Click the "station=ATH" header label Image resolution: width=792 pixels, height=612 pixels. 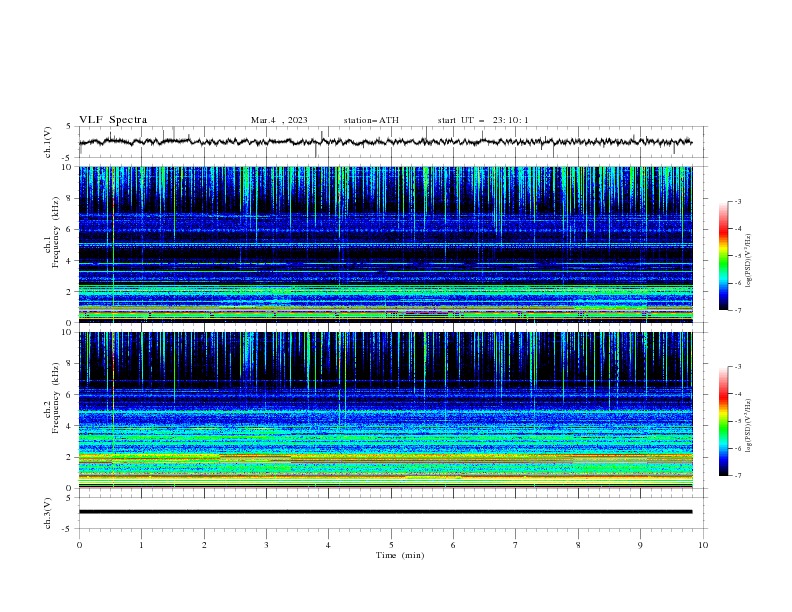[x=371, y=120]
